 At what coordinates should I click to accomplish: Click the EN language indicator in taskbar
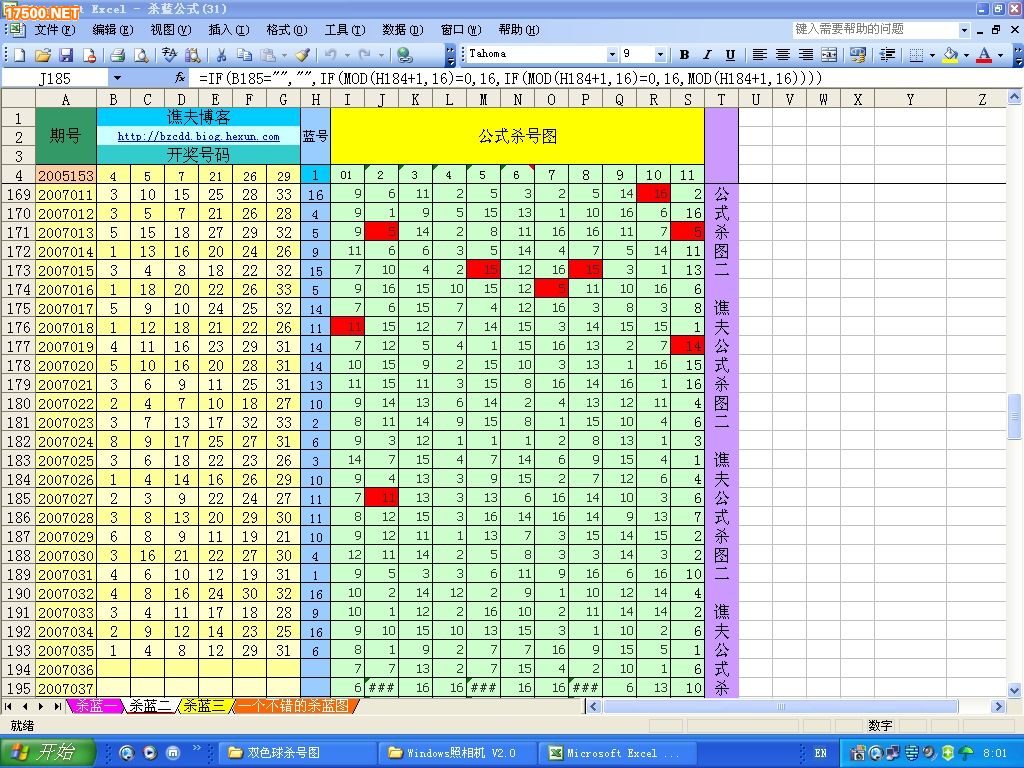point(820,753)
